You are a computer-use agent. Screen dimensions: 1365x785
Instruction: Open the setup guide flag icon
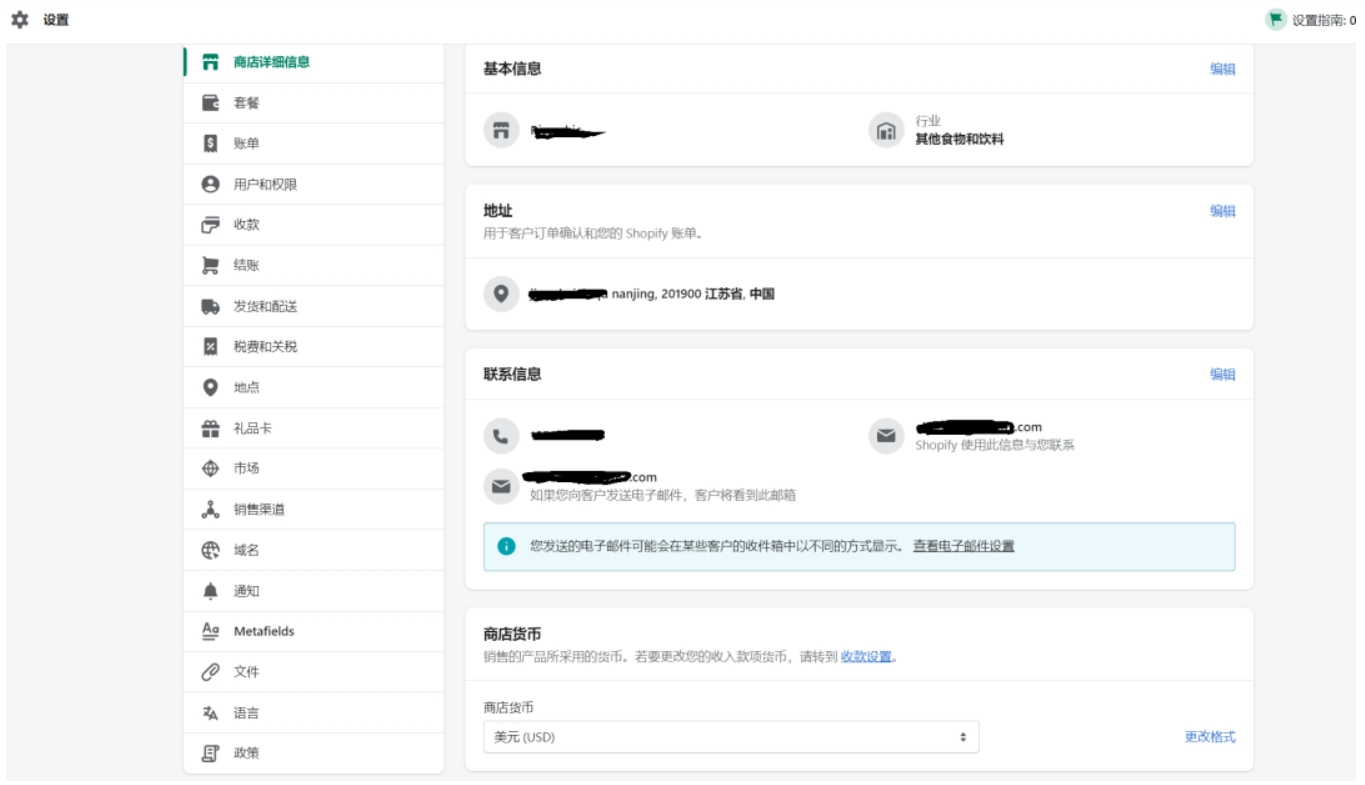(1275, 19)
